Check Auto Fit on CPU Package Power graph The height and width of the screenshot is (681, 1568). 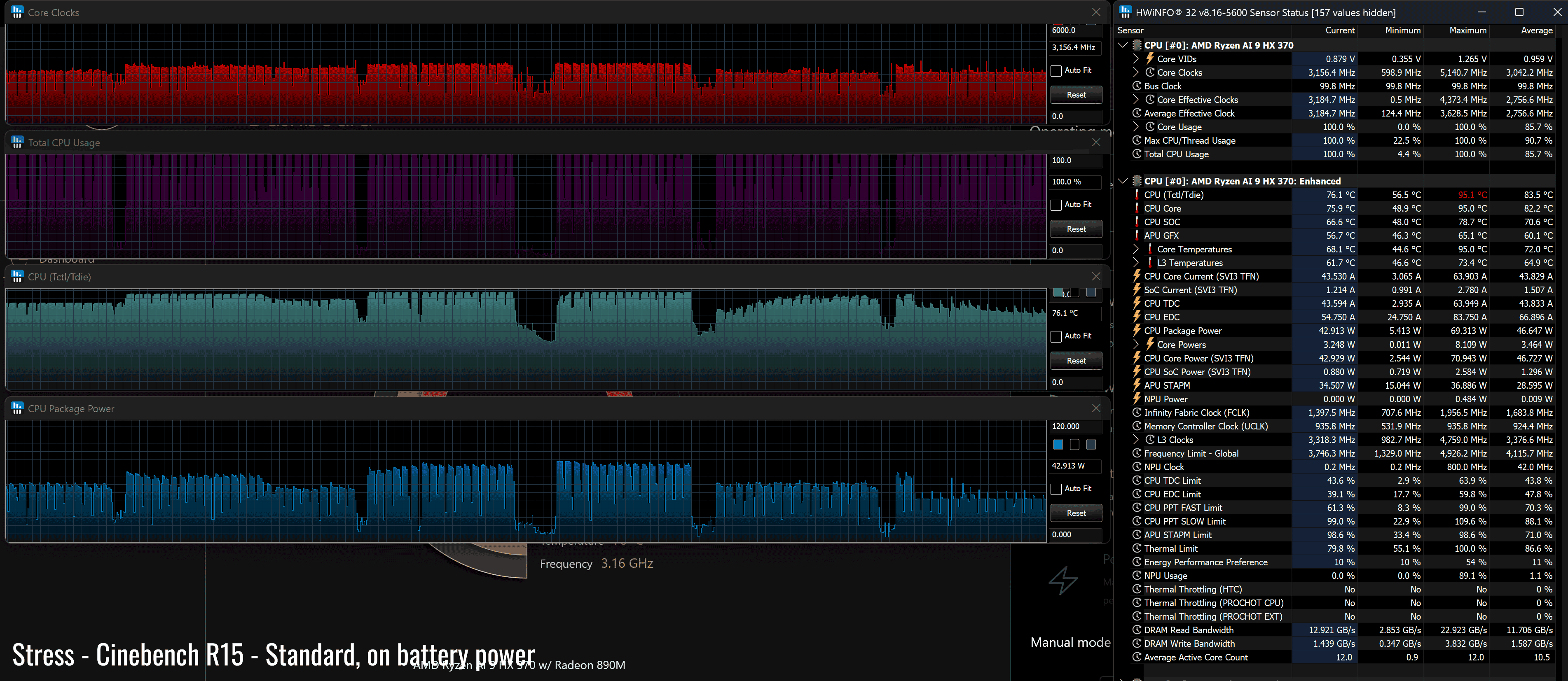coord(1057,489)
